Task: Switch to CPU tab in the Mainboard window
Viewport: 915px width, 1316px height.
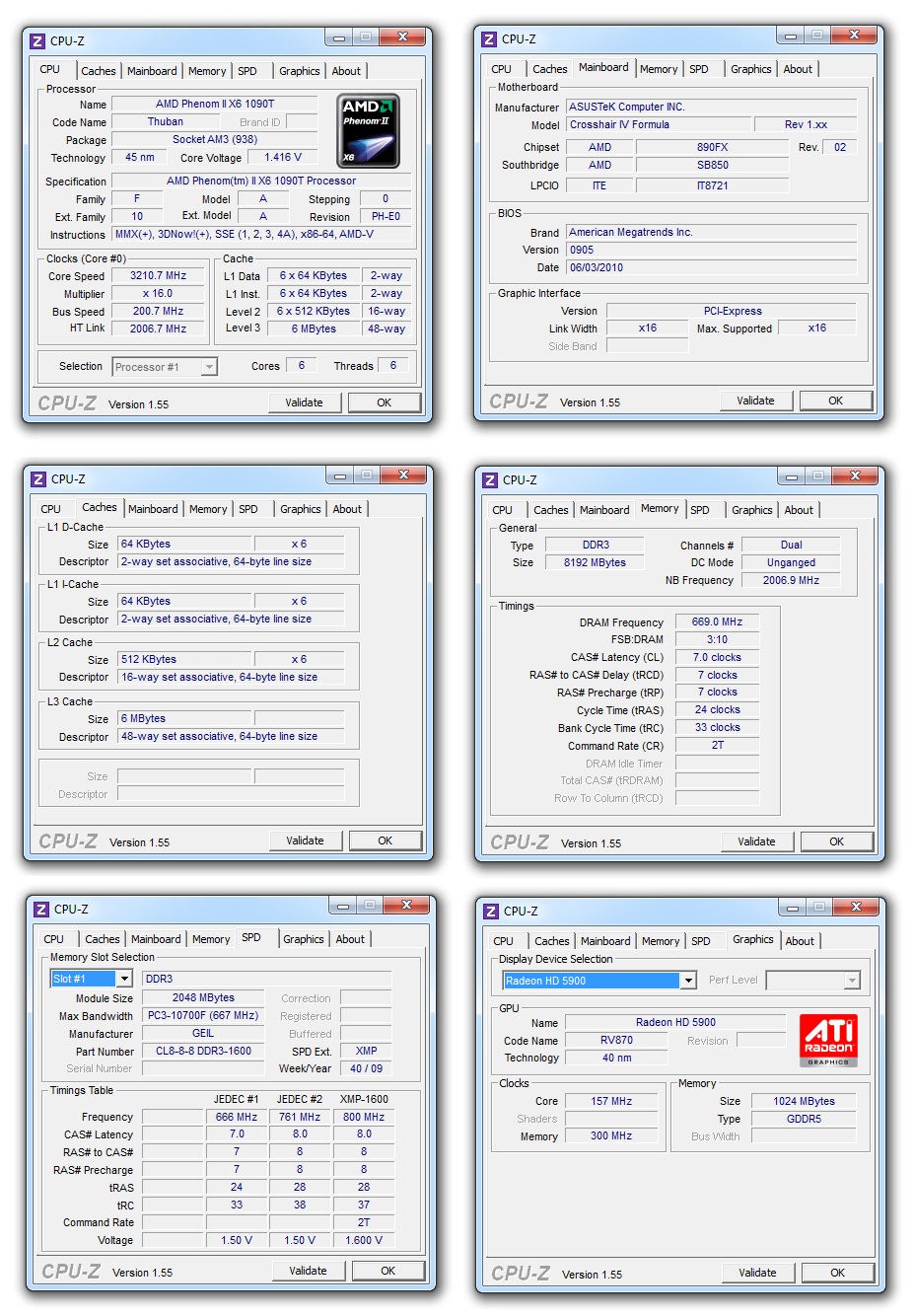Action: click(501, 69)
